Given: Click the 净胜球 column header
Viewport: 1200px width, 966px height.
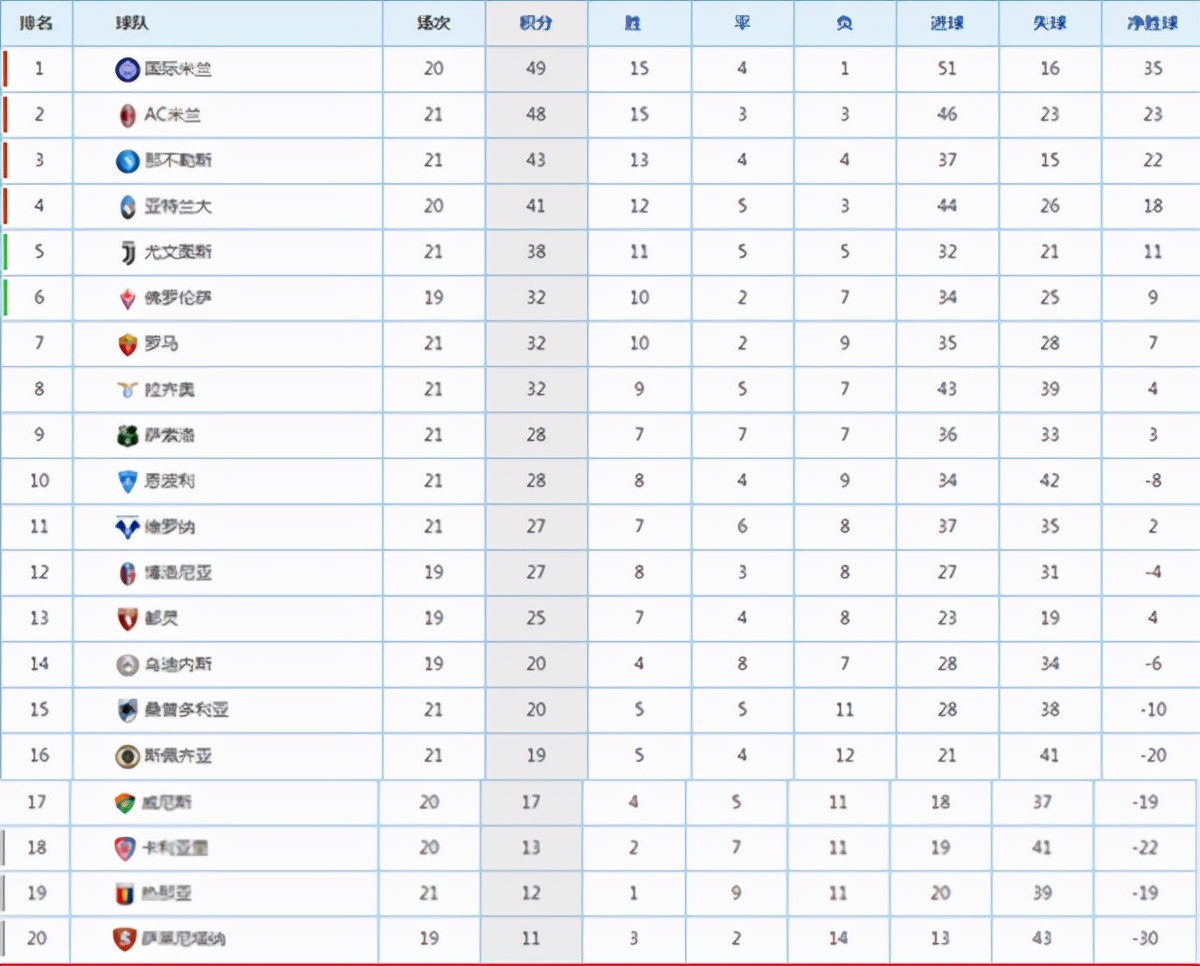Looking at the screenshot, I should (1152, 23).
